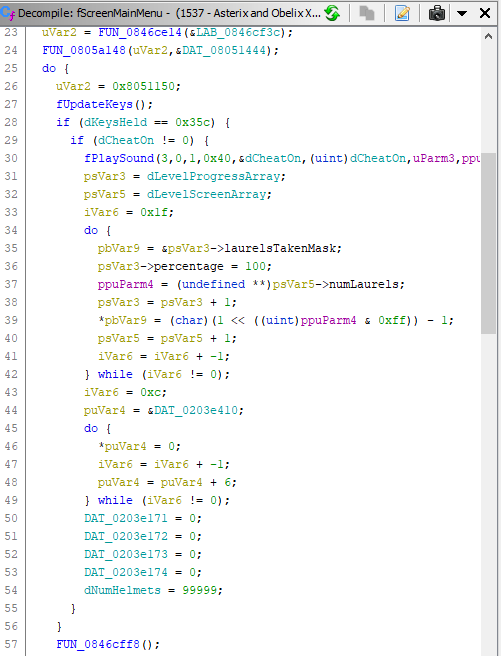Click DAT_0203e410 on line 44
Screen dimensions: 501x656
[x=196, y=410]
